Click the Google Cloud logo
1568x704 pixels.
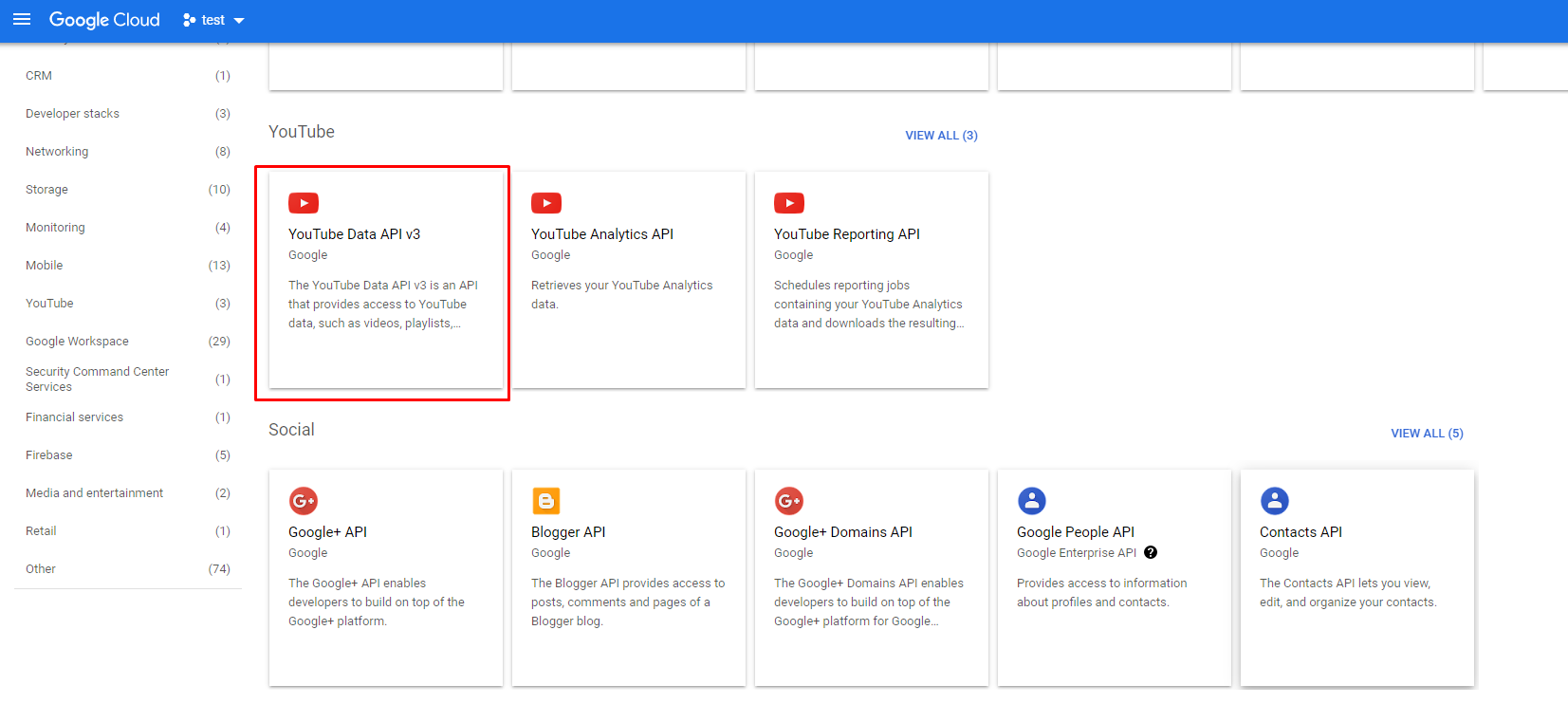pyautogui.click(x=104, y=20)
